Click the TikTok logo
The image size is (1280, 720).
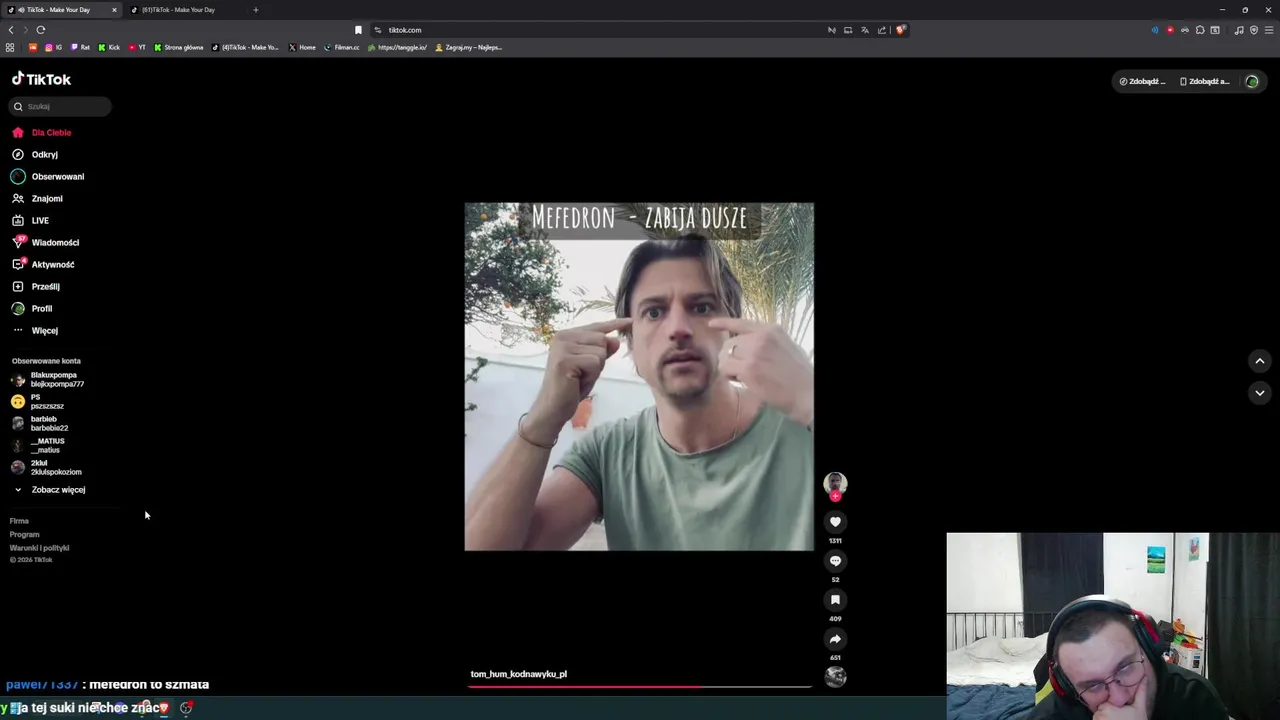[41, 79]
